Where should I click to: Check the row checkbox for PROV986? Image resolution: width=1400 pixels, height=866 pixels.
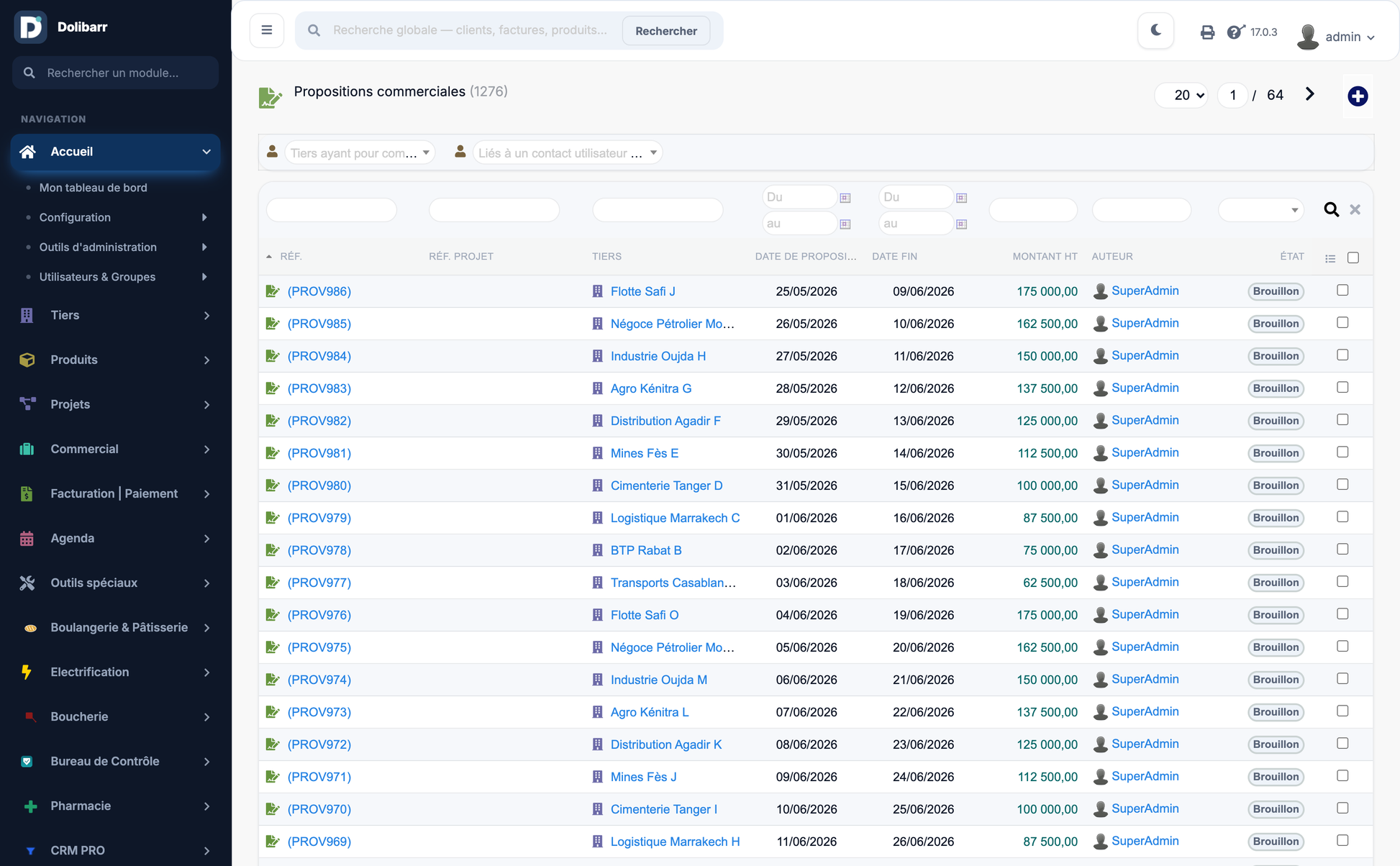[1342, 290]
